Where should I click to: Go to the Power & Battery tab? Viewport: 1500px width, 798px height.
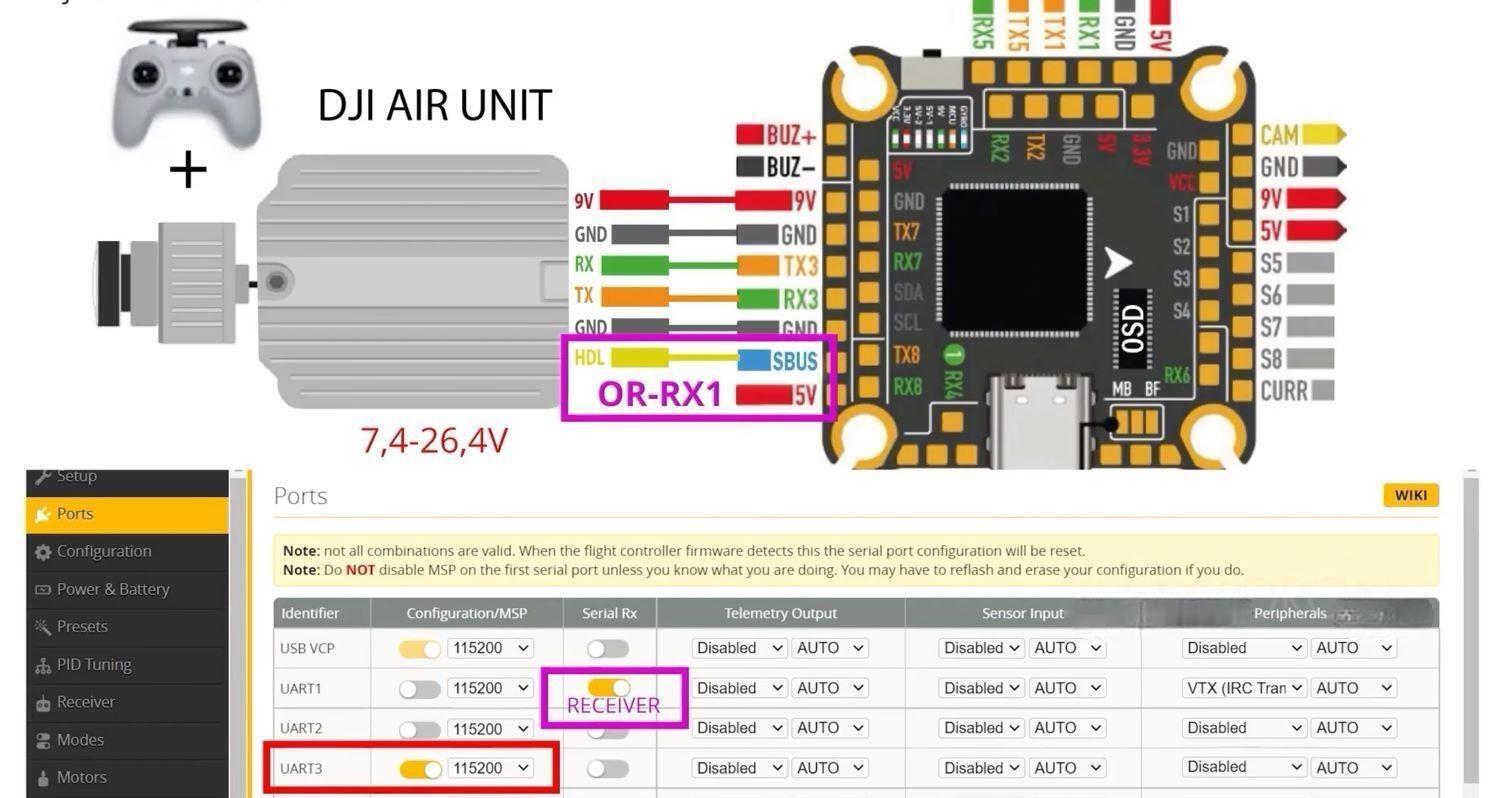click(112, 589)
